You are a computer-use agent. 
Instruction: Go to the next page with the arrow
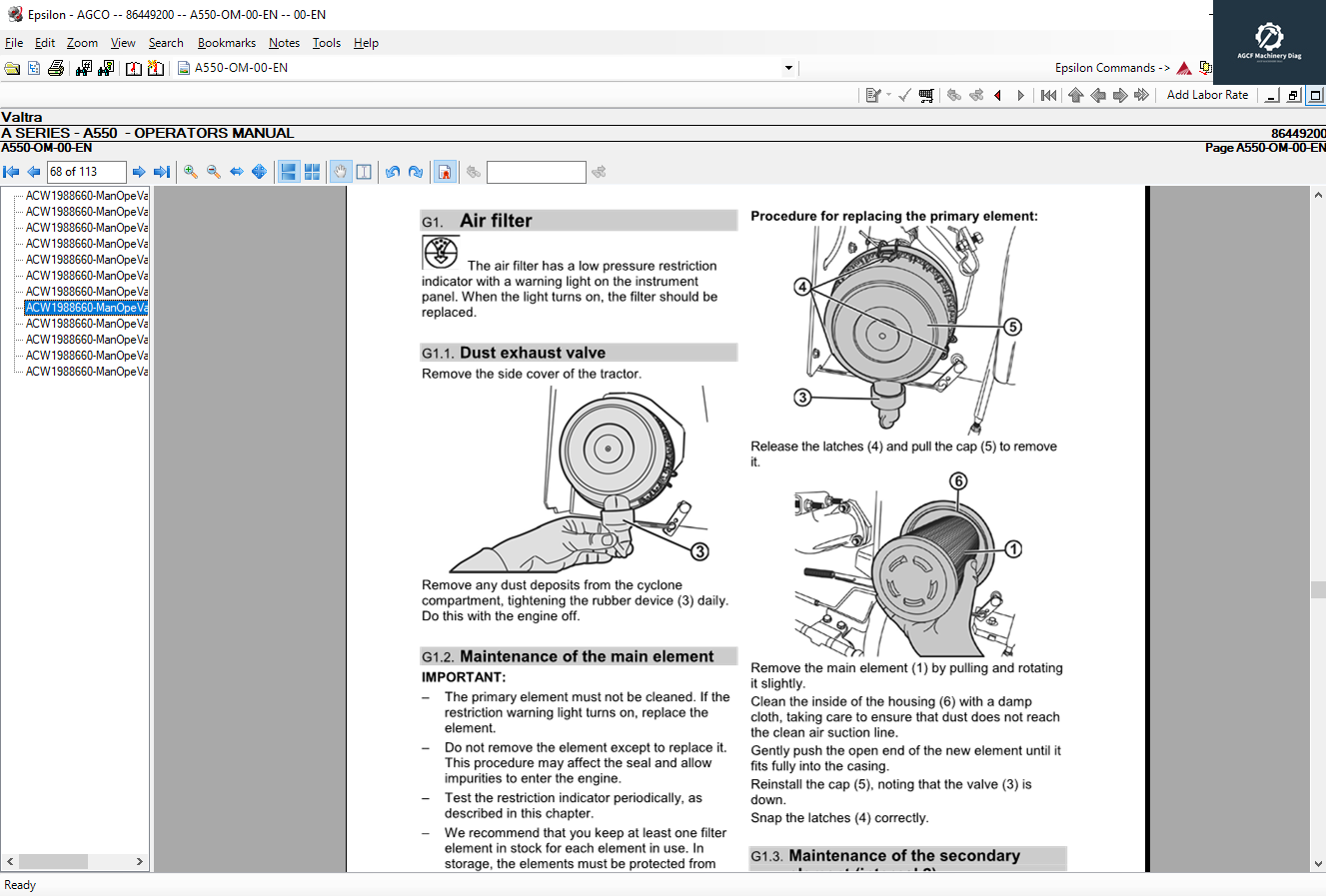(139, 172)
